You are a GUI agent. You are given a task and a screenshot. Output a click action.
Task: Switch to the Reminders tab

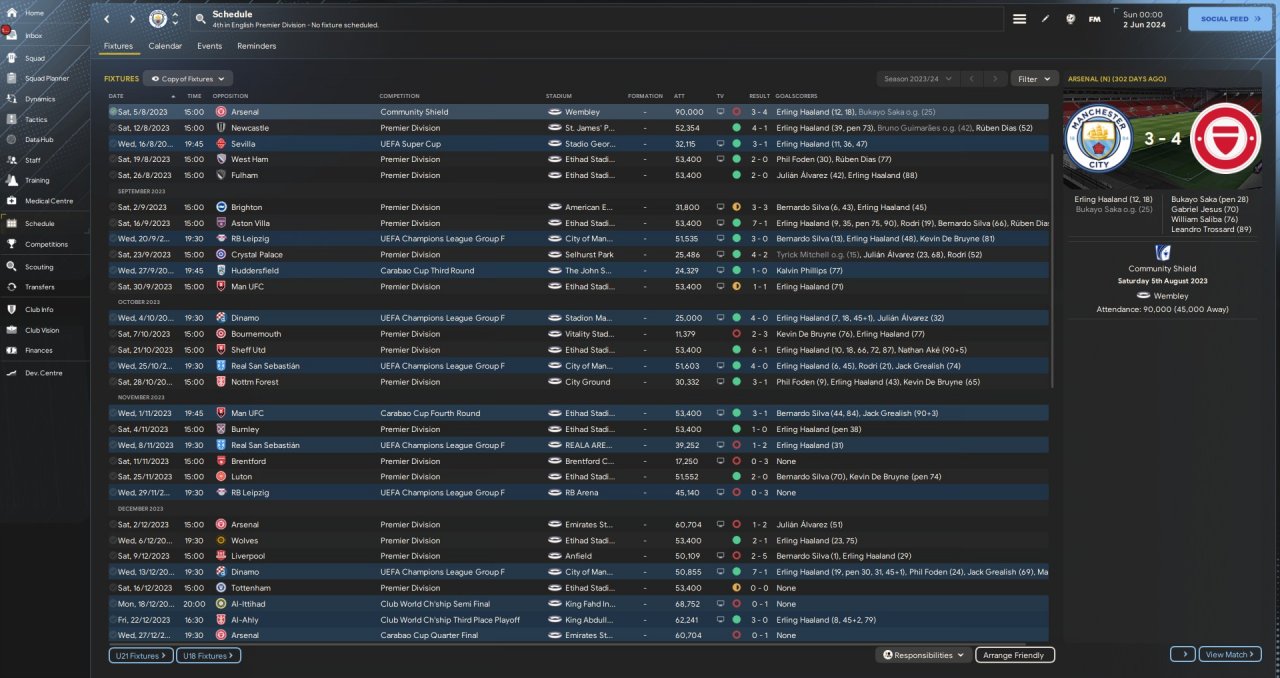[x=257, y=46]
